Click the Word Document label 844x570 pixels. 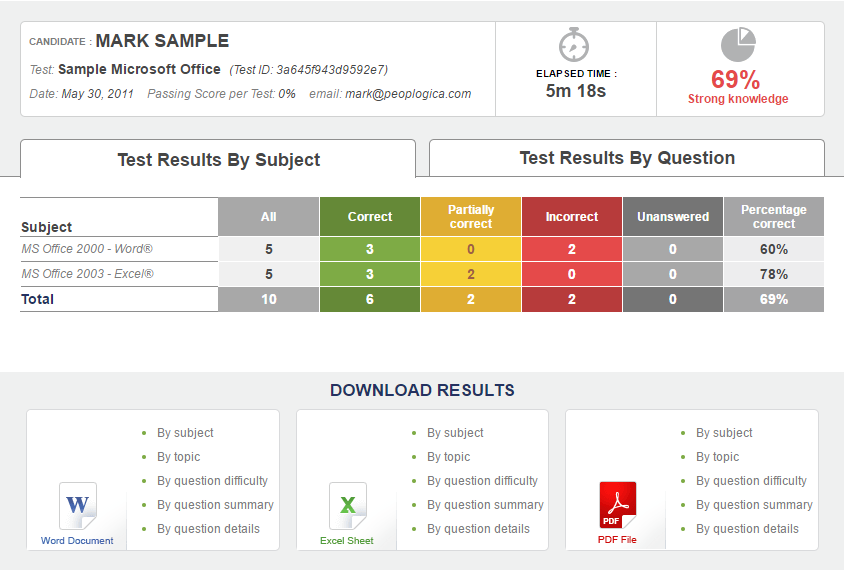click(x=77, y=540)
